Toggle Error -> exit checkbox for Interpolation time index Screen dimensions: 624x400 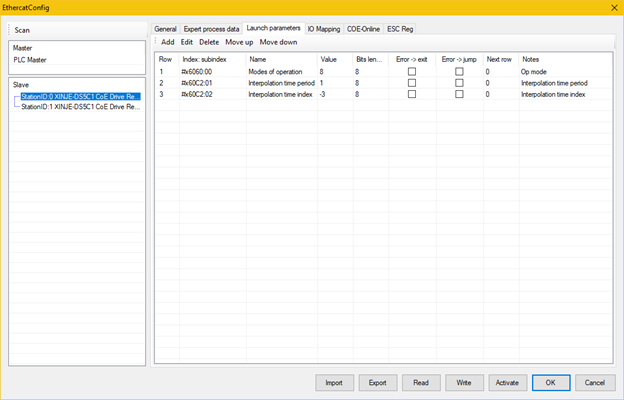point(411,94)
